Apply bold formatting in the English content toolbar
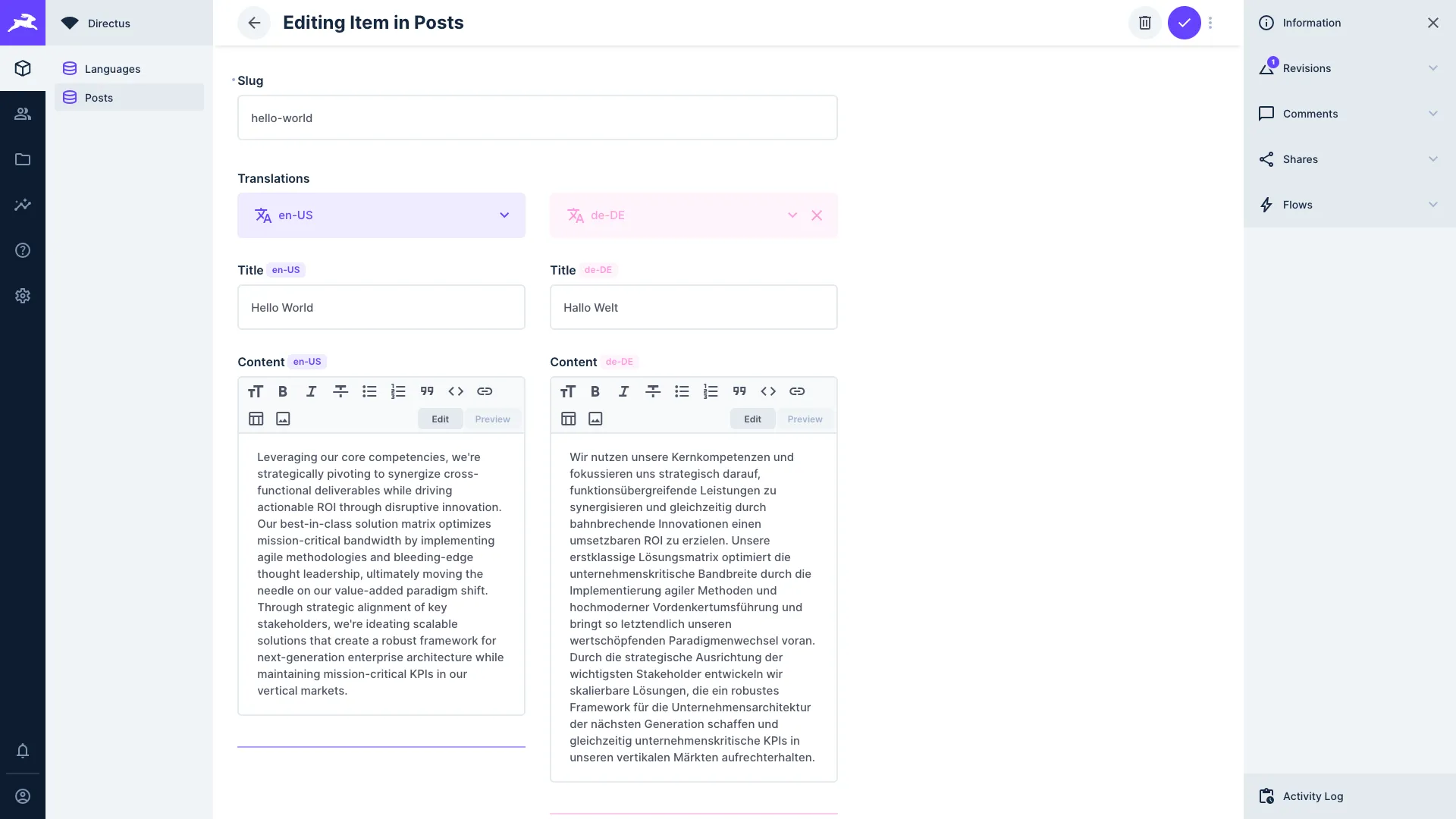Viewport: 1456px width, 819px height. point(282,391)
